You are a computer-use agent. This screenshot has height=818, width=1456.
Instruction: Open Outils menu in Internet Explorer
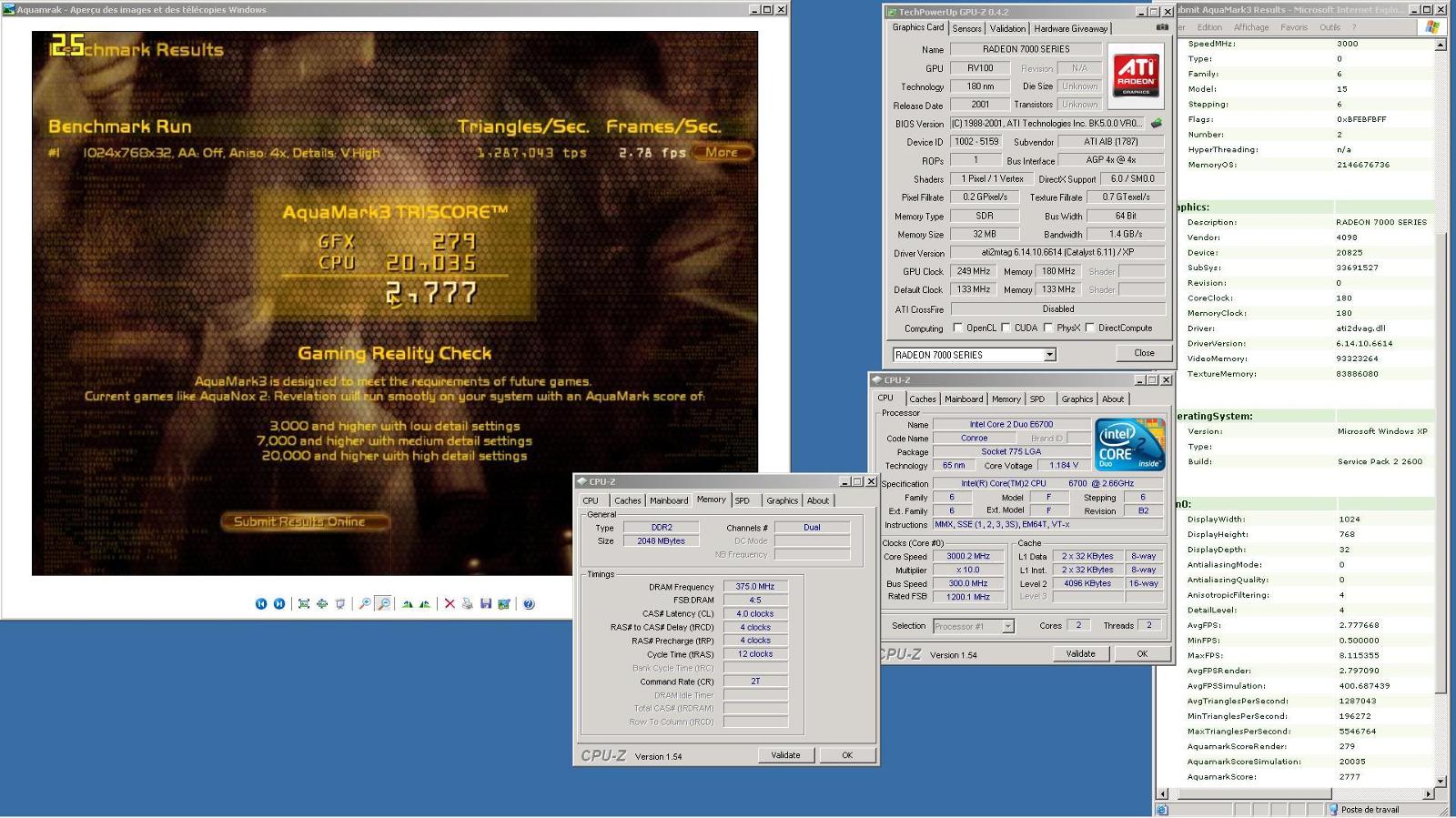(1330, 27)
